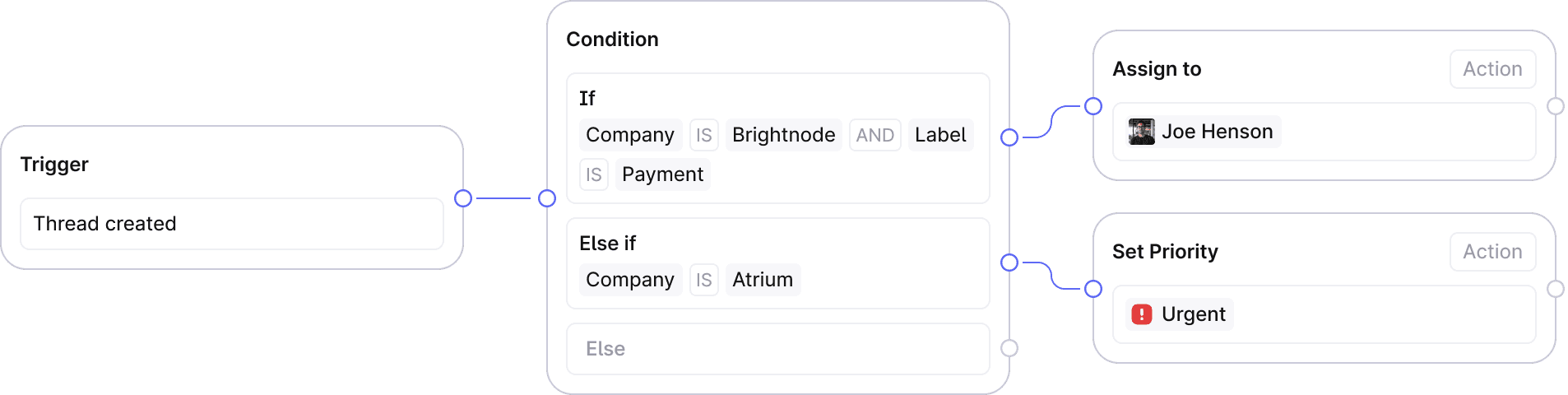Click the Assign to node output connector

point(1556,106)
